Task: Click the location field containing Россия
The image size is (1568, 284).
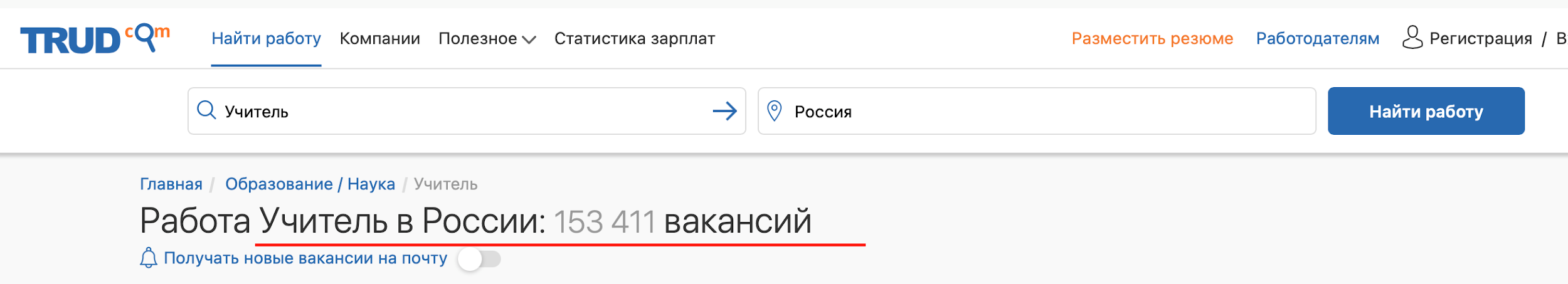Action: (1047, 112)
